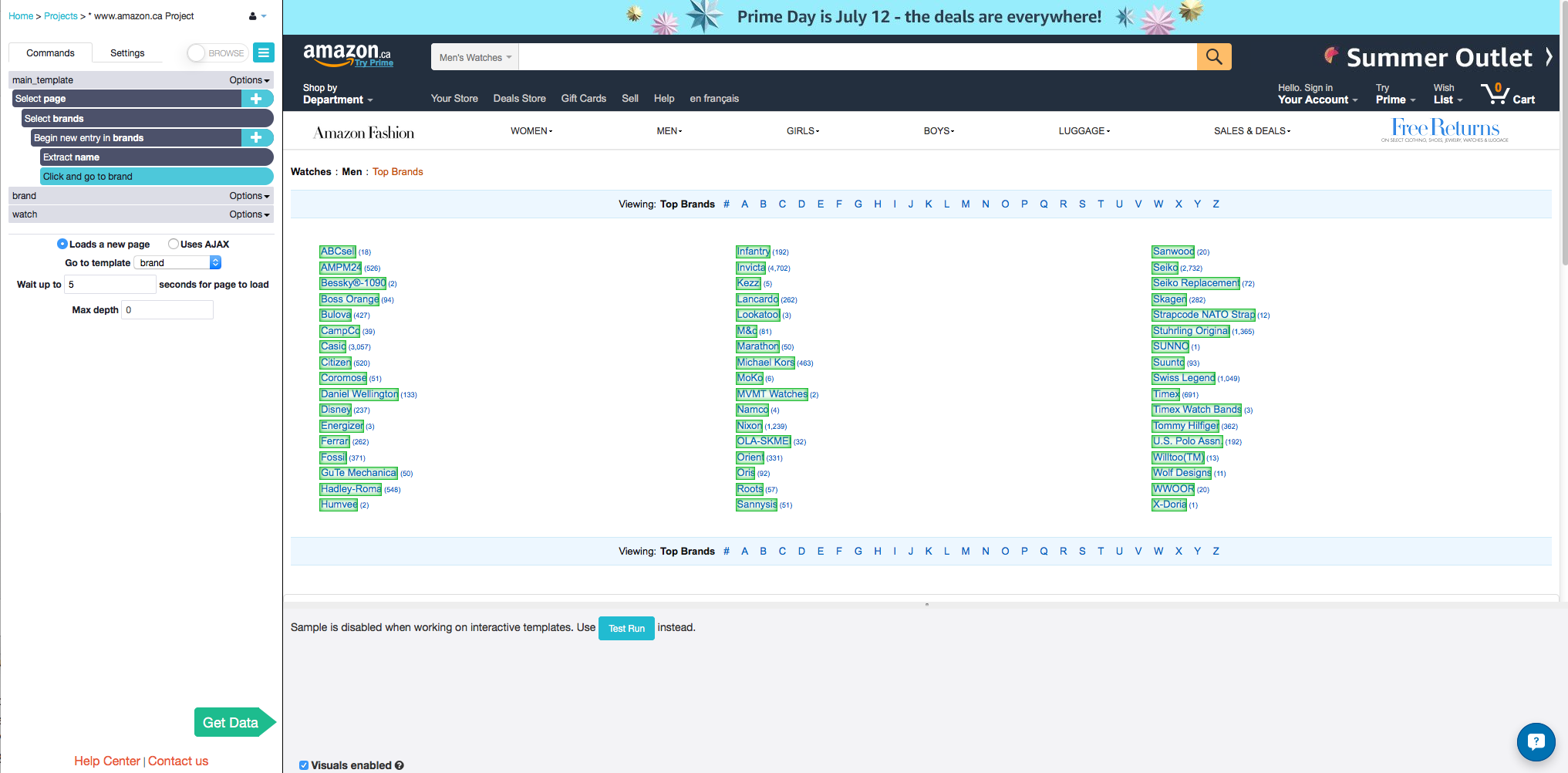Go to Home breadcrumb link
1568x773 pixels.
(x=21, y=16)
